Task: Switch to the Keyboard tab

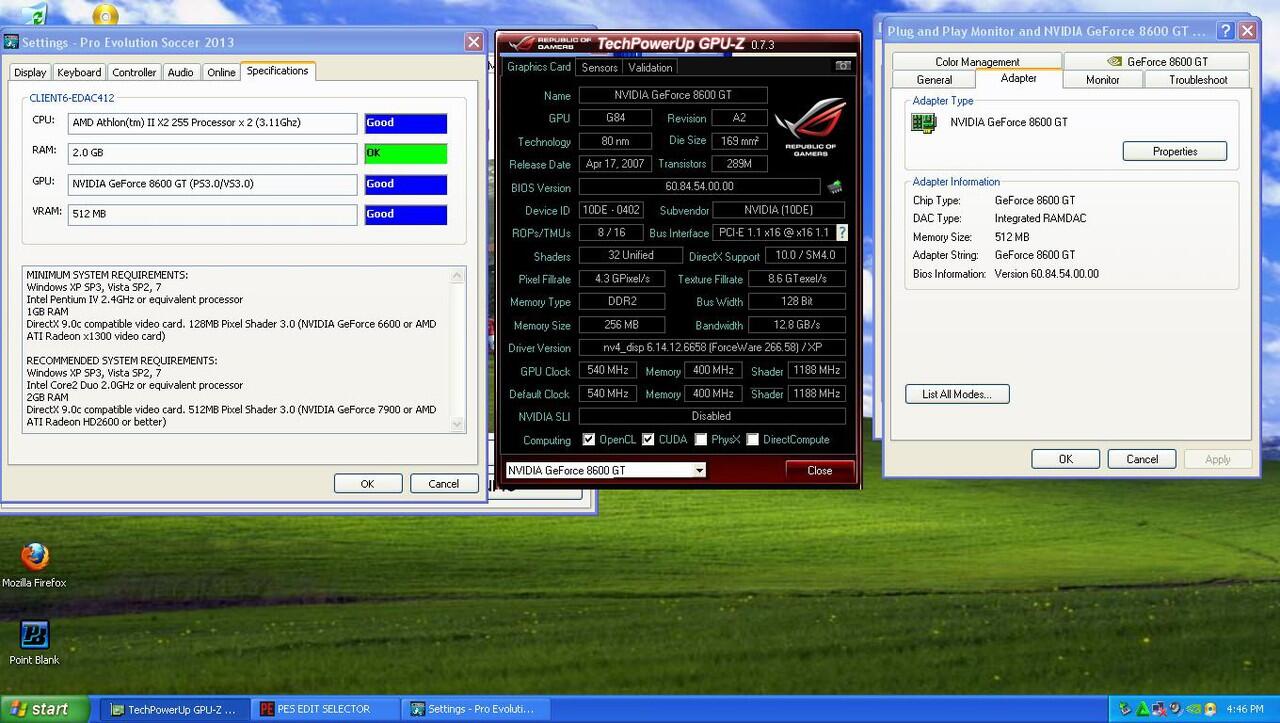Action: (x=79, y=72)
